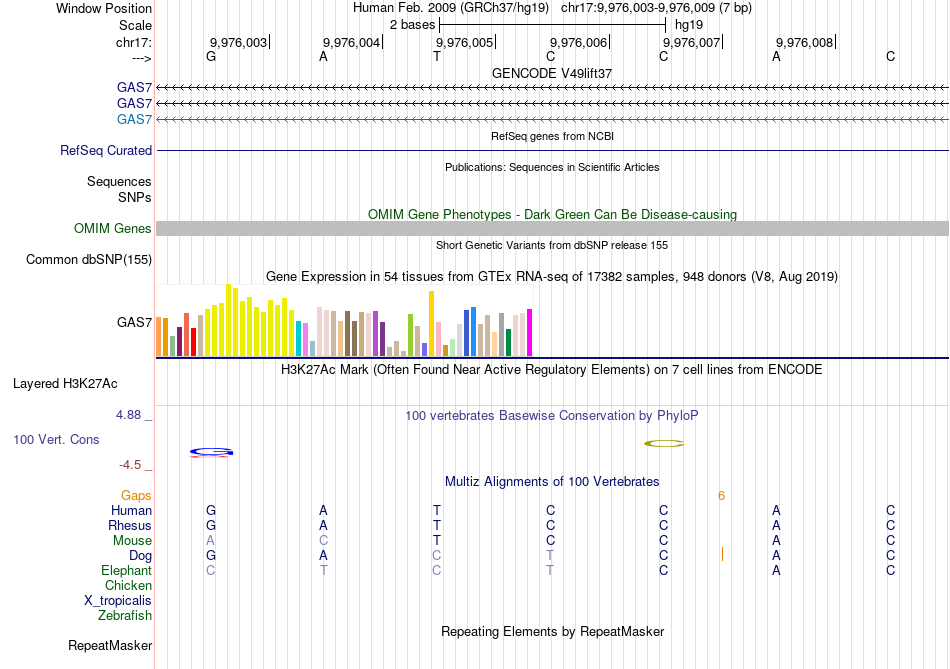The width and height of the screenshot is (950, 669).
Task: Click the faded A in the Mouse row
Action: coord(210,541)
